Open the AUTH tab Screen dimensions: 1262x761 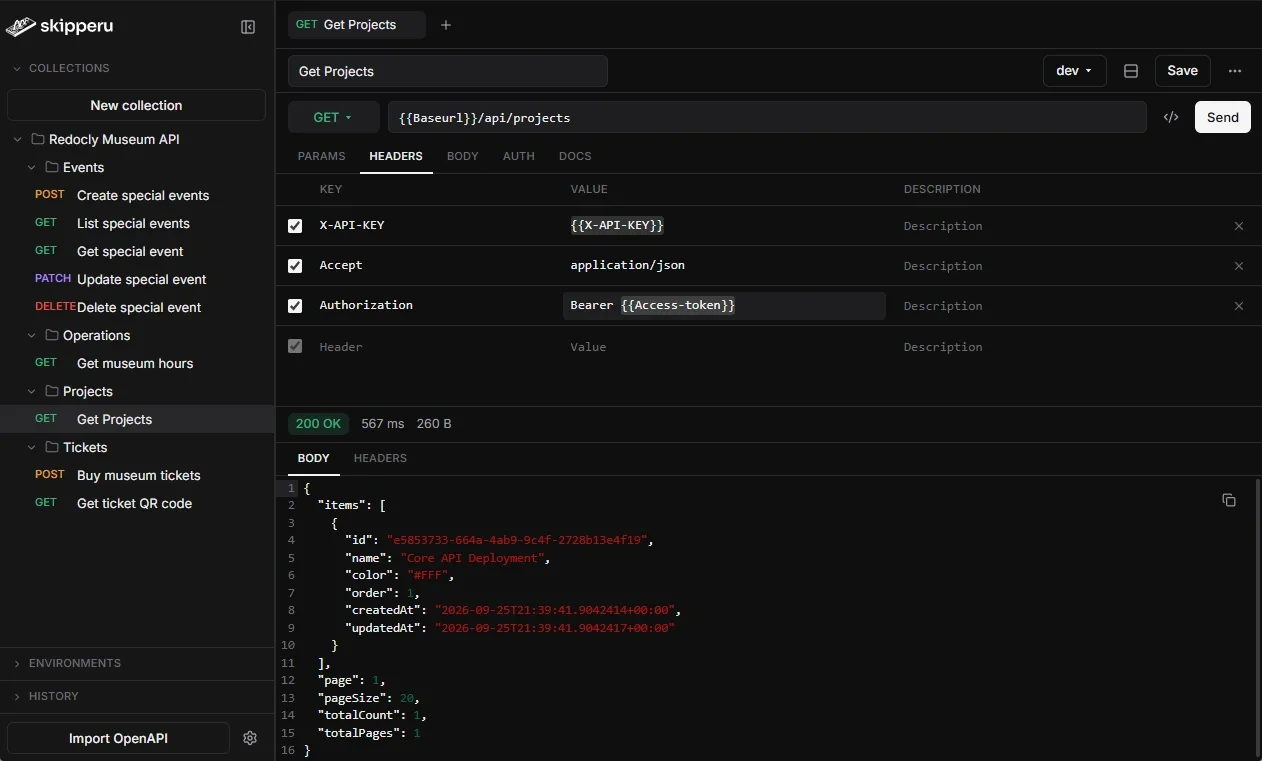pos(518,156)
